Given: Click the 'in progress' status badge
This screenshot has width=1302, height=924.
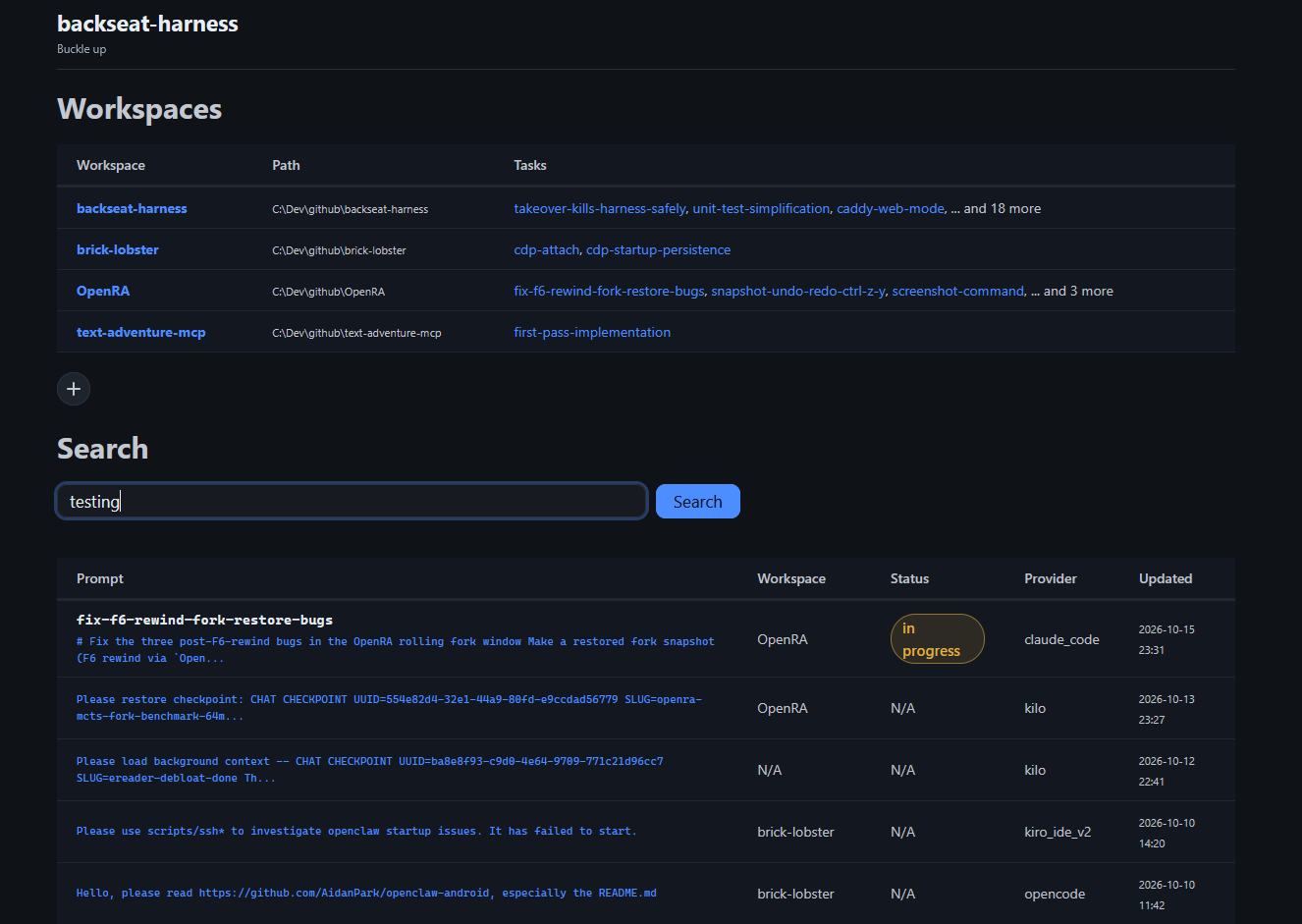Looking at the screenshot, I should pyautogui.click(x=937, y=639).
